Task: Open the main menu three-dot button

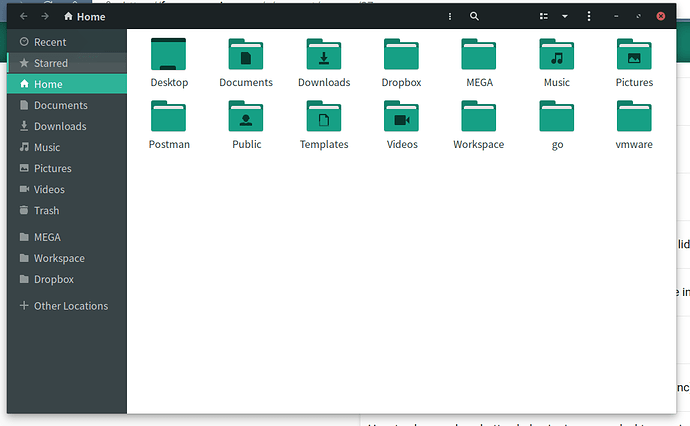Action: (x=589, y=16)
